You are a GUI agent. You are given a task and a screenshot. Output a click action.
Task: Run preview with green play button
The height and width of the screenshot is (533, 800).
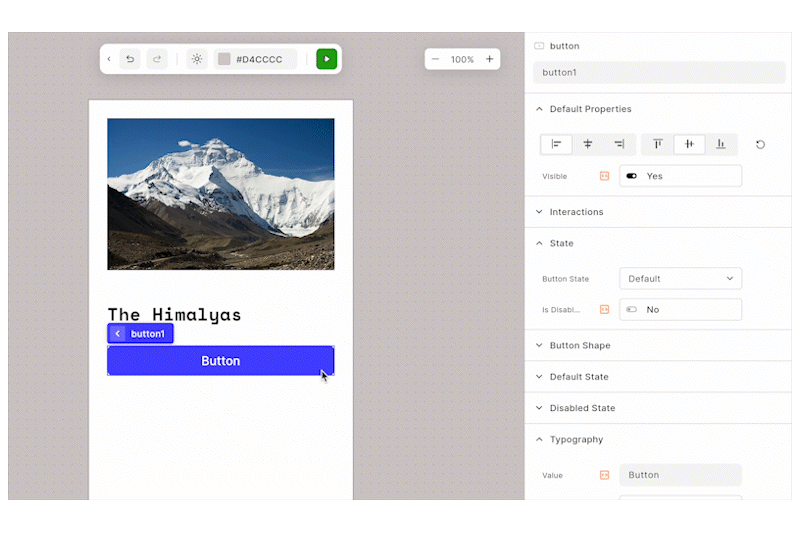point(327,59)
